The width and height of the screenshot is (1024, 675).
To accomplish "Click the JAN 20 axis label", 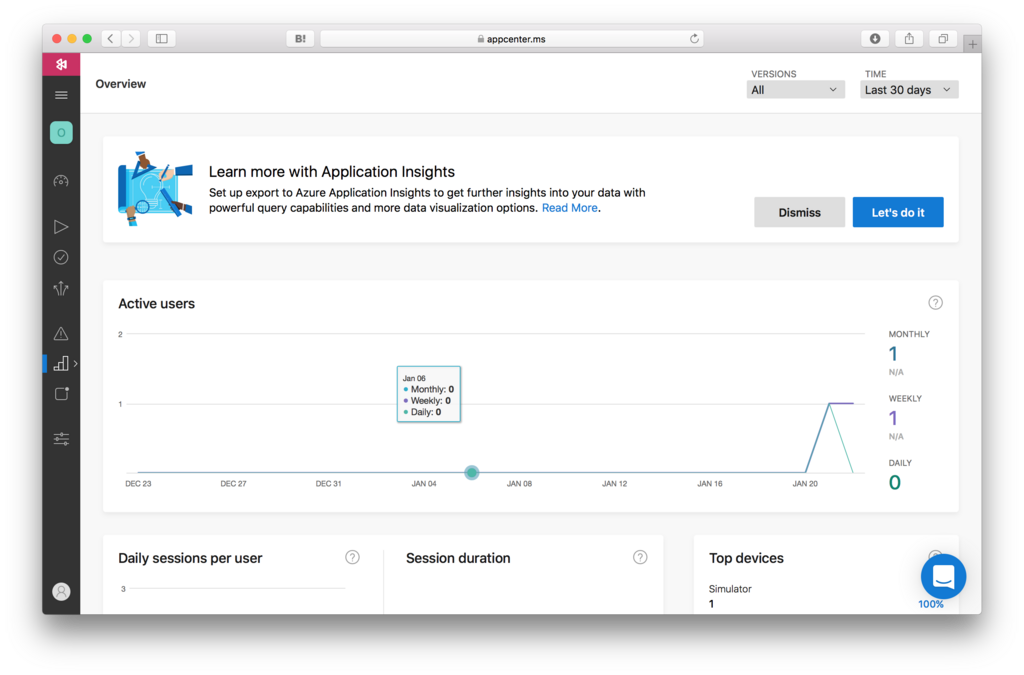I will coord(805,484).
